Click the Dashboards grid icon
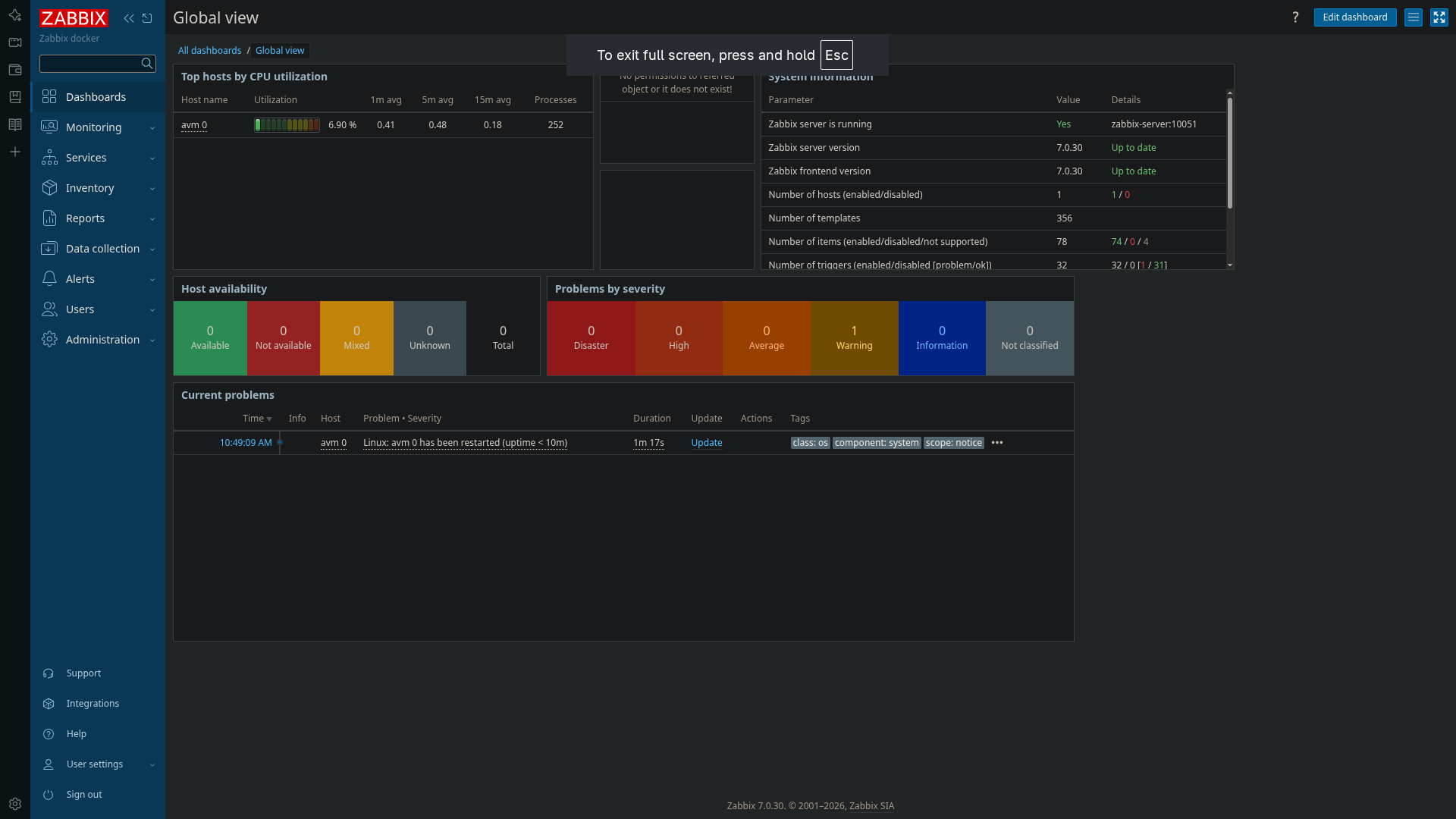The height and width of the screenshot is (819, 1456). [x=49, y=97]
